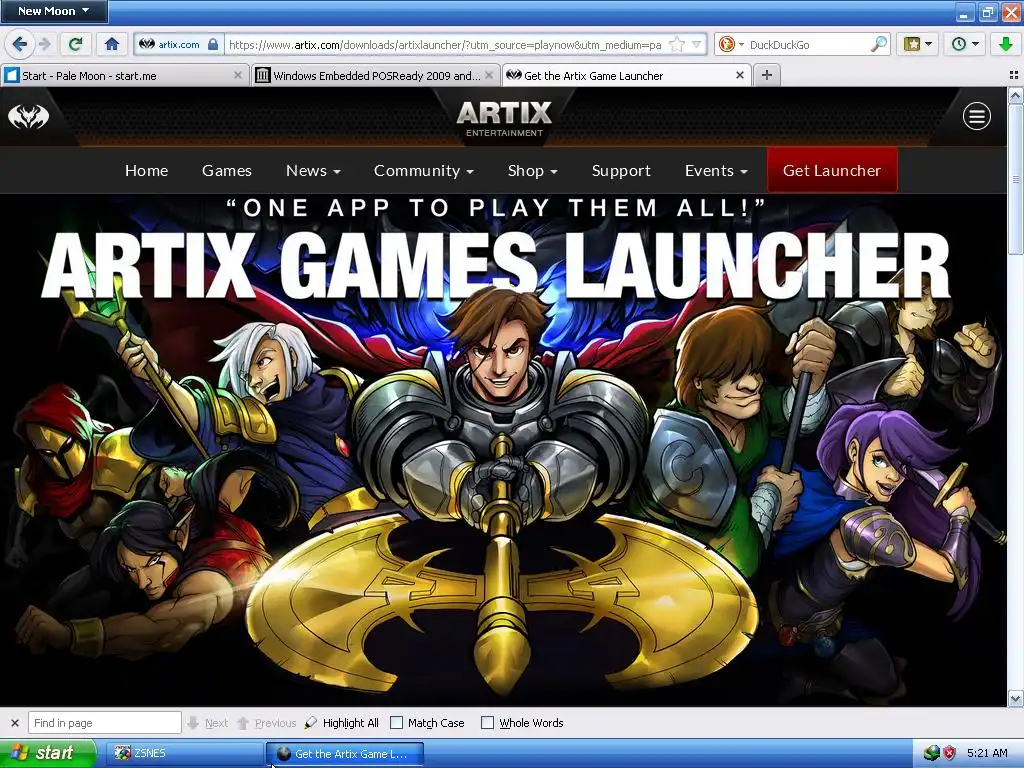Expand the Community dropdown menu
1024x768 pixels.
[x=423, y=170]
